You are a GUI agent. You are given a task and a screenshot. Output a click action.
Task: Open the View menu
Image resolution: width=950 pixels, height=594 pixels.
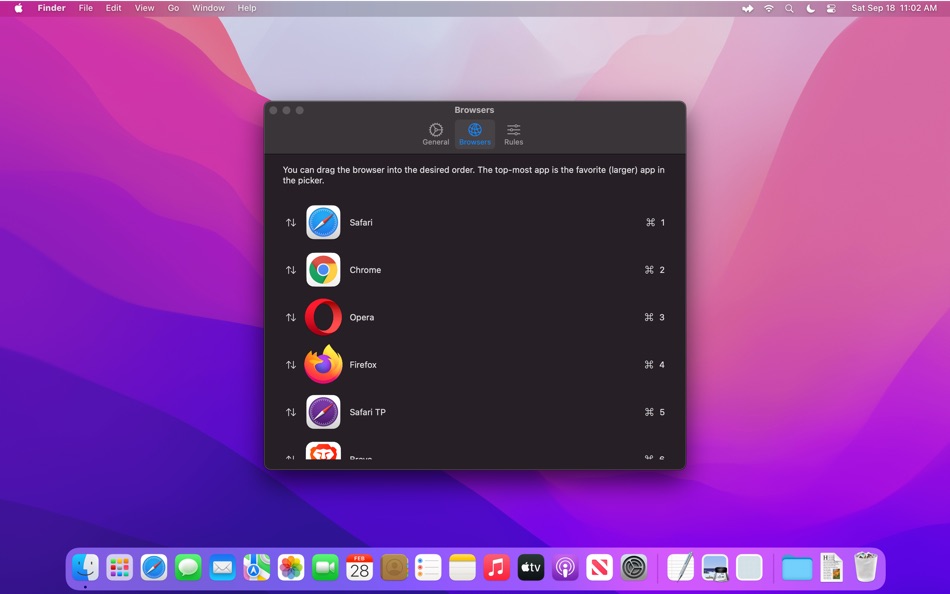[x=144, y=8]
